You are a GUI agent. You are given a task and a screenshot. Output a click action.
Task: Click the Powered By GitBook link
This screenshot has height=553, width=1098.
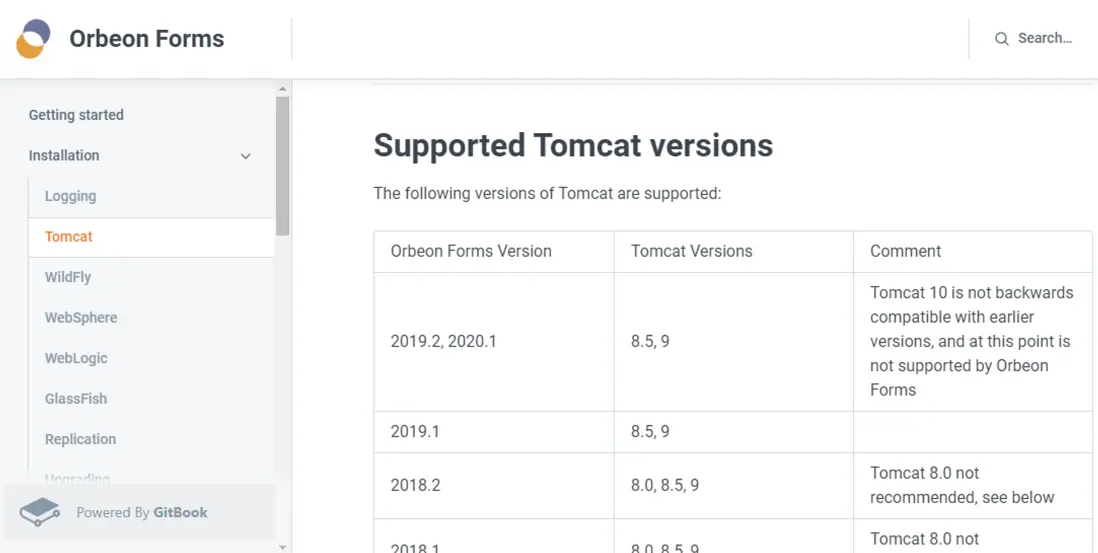click(142, 512)
